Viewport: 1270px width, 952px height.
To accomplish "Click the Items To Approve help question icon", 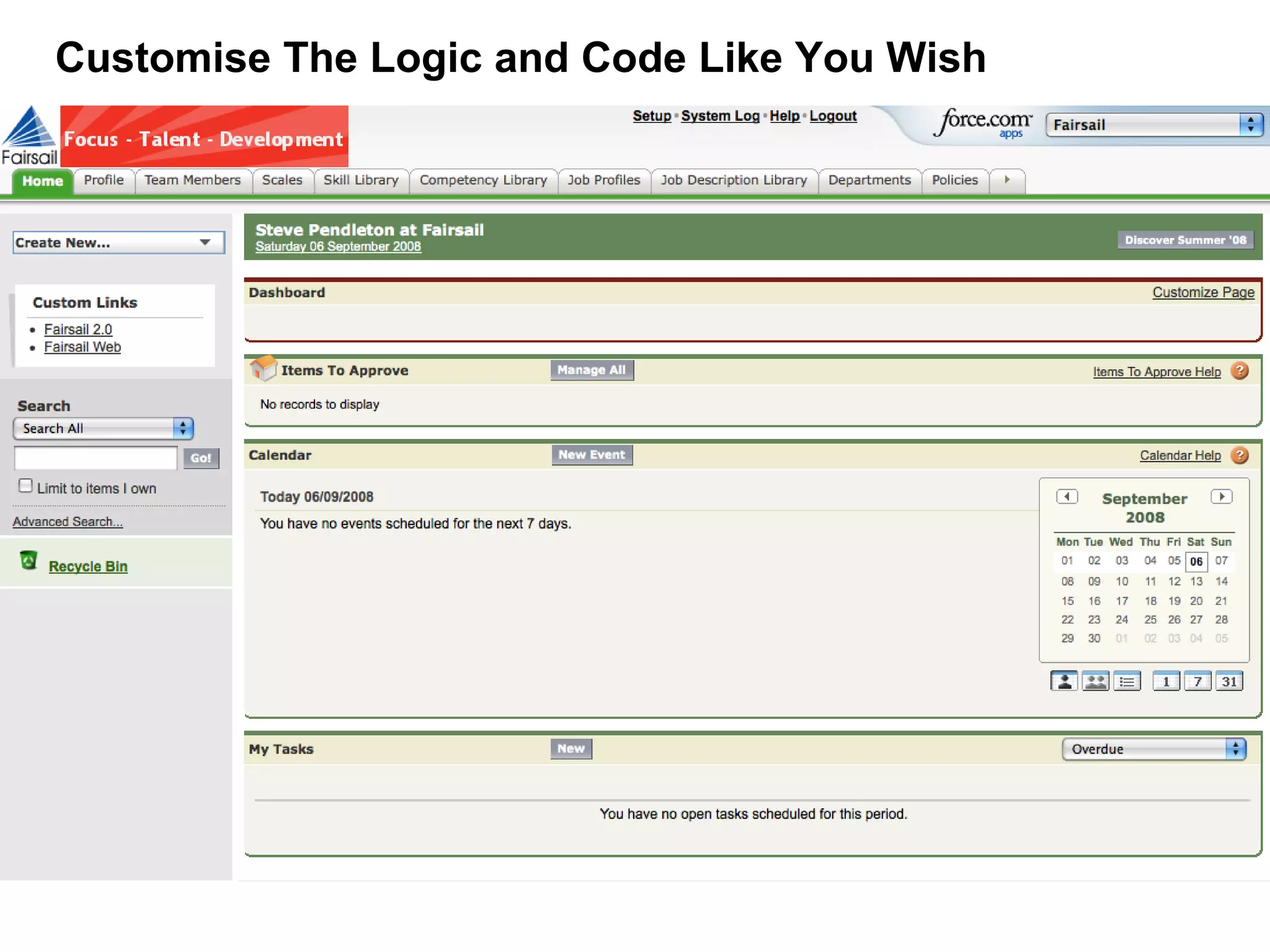I will tap(1240, 371).
